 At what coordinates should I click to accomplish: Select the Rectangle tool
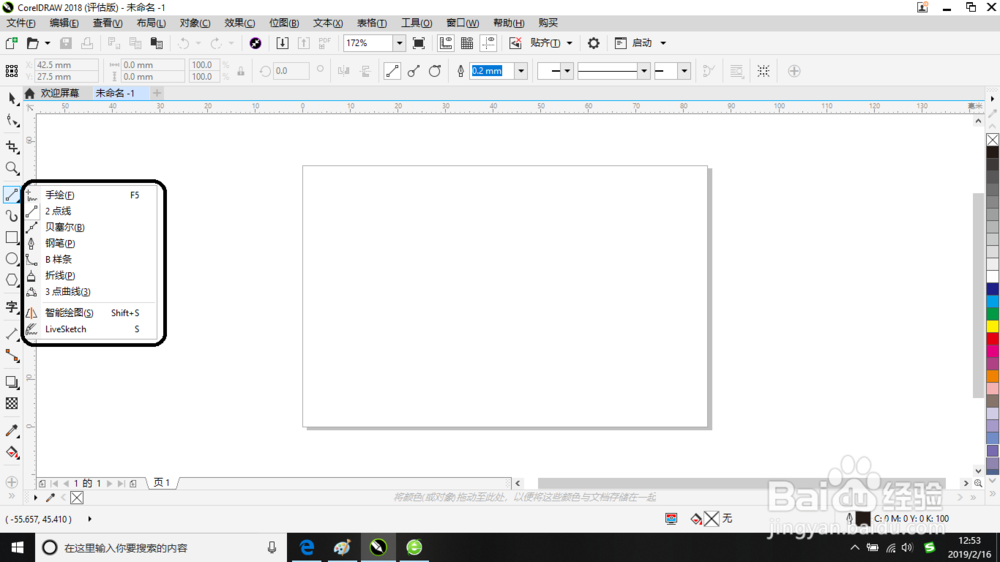pos(12,237)
